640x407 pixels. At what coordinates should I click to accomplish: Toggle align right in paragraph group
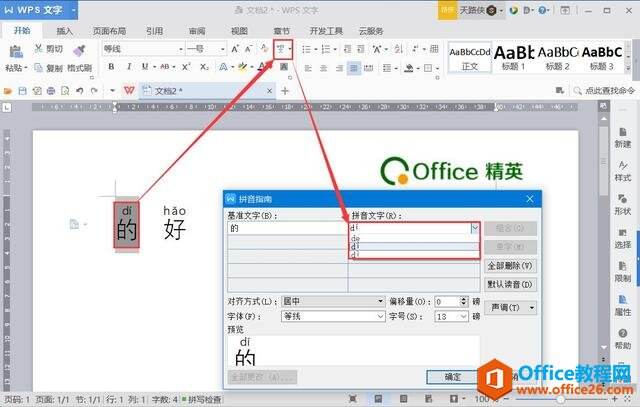click(338, 68)
